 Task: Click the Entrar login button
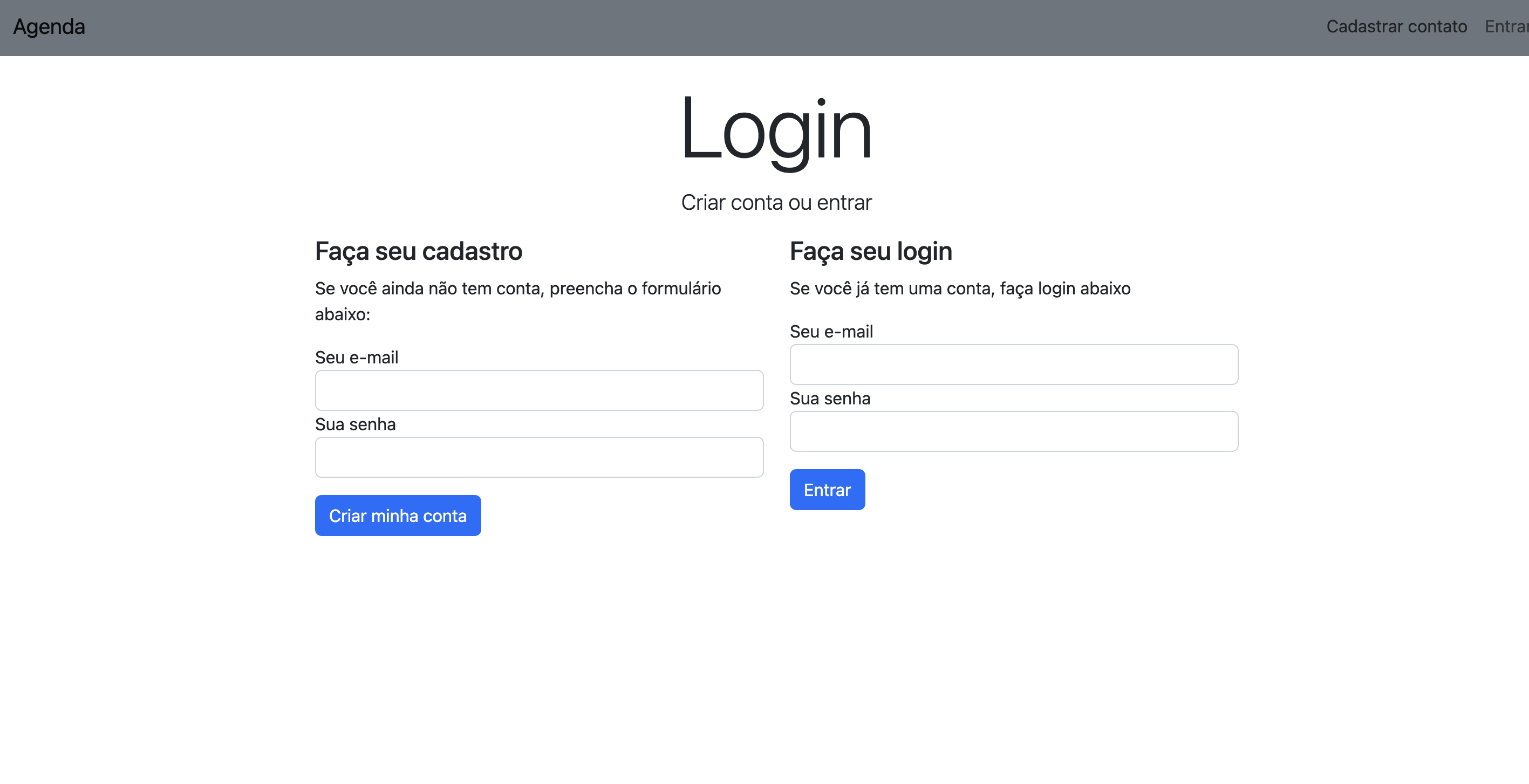(827, 489)
